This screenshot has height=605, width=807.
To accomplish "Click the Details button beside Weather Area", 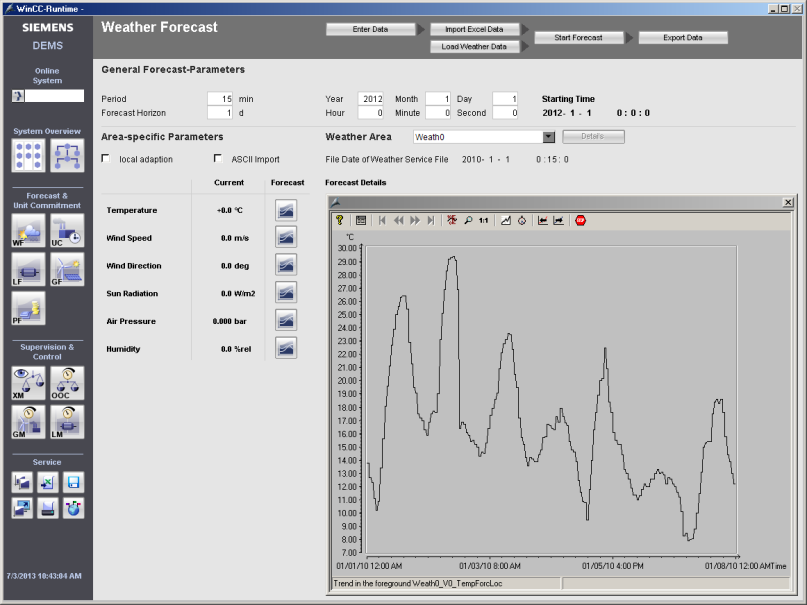I will 593,136.
